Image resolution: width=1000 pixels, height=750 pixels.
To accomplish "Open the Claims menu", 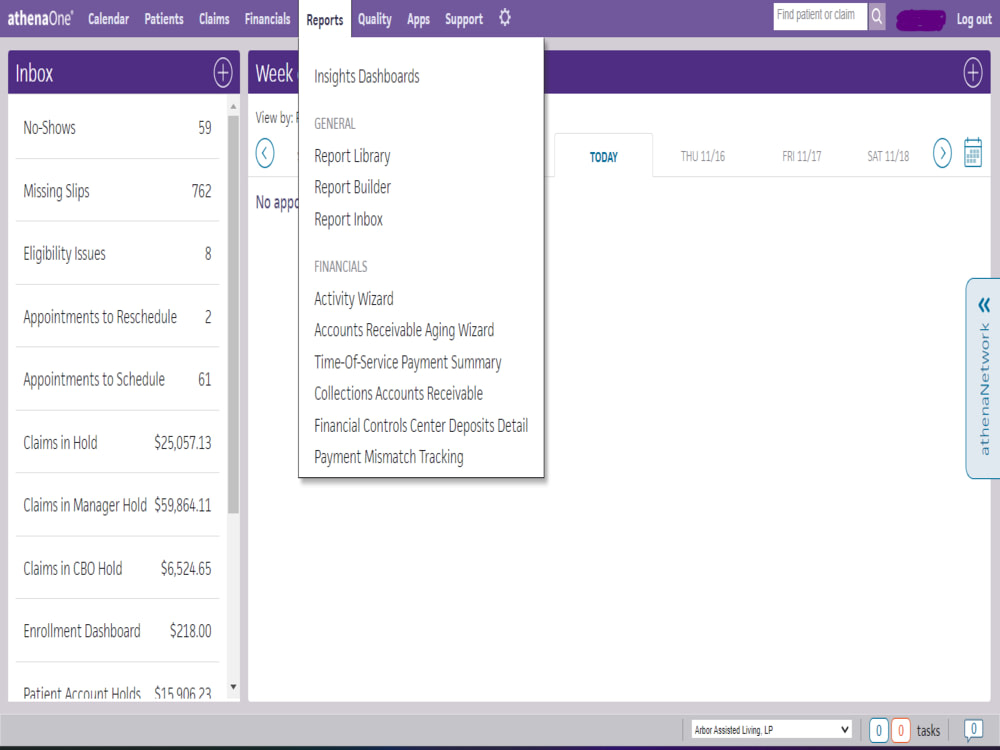I will 214,19.
